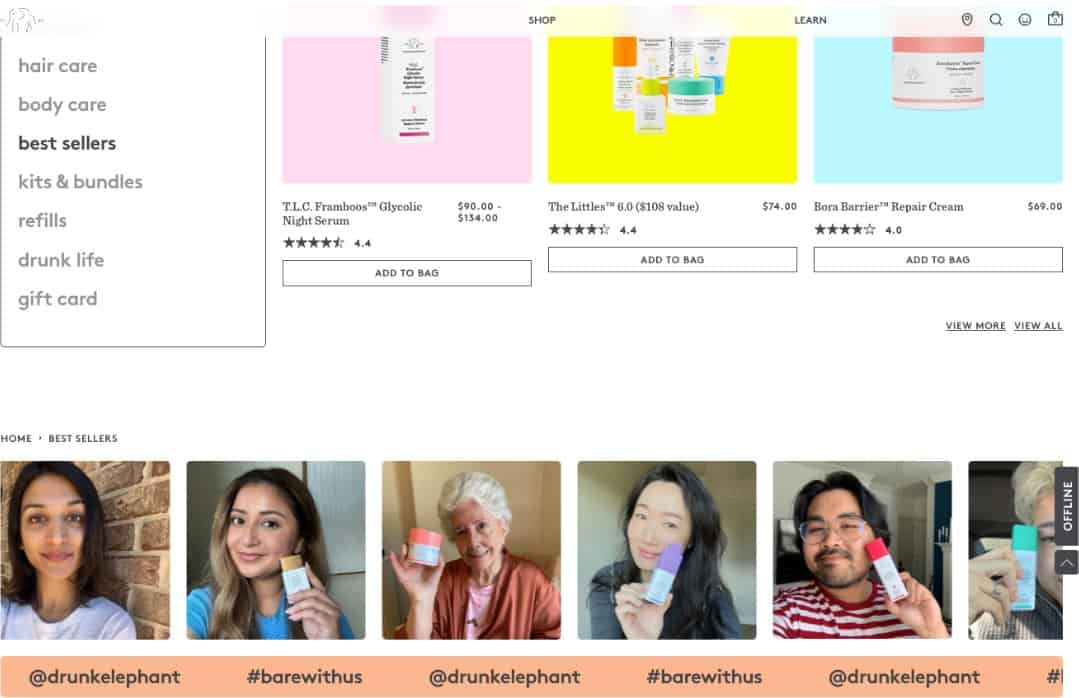Click the HOME breadcrumb link
1079x698 pixels.
(x=16, y=438)
